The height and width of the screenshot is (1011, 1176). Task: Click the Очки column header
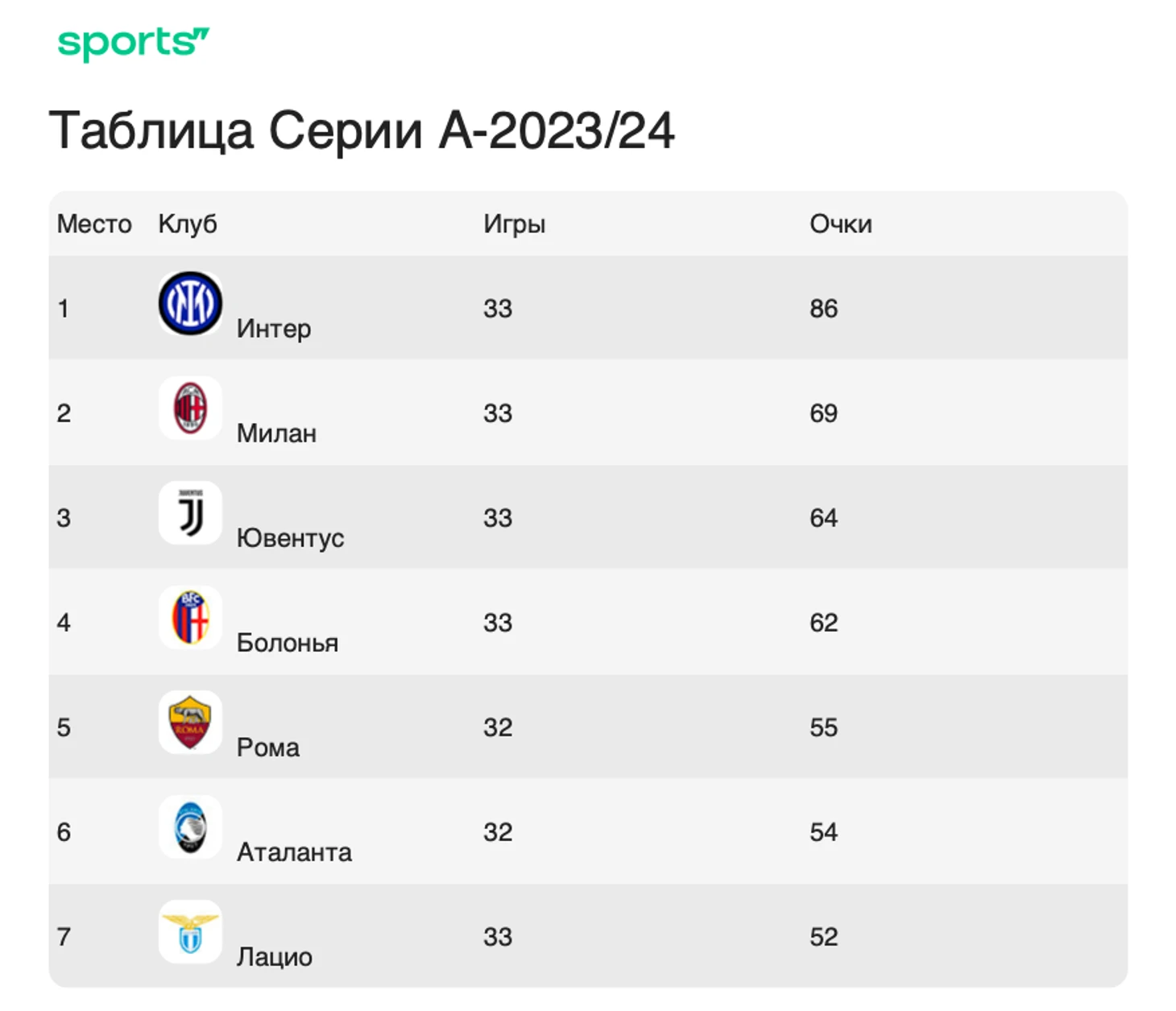[841, 224]
